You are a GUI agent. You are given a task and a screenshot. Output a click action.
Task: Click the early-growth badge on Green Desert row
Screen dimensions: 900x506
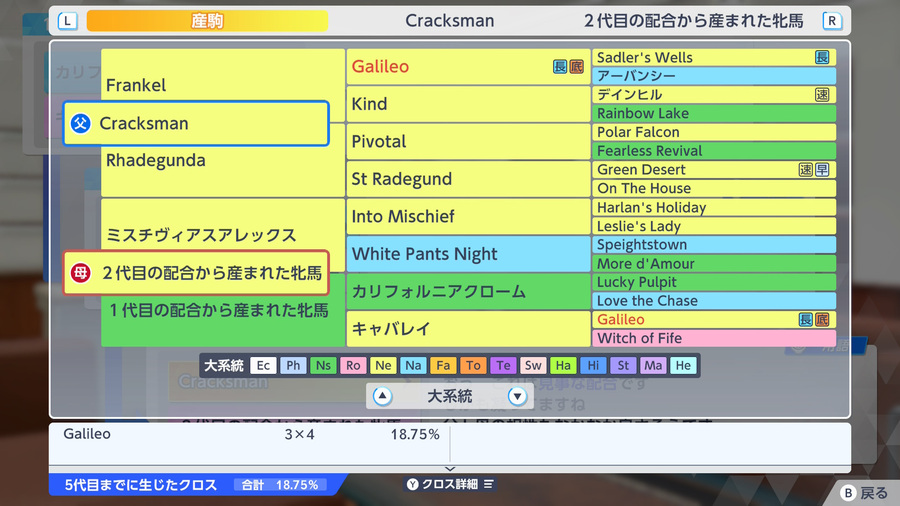[822, 170]
